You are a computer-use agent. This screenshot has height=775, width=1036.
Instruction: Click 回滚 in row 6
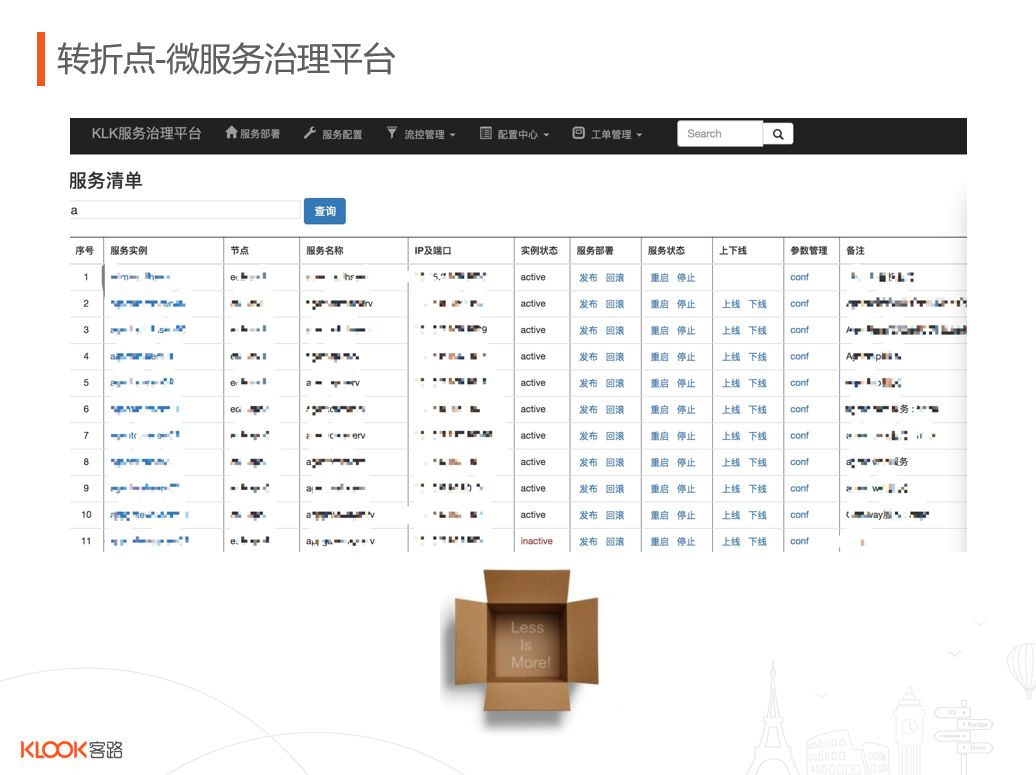615,410
